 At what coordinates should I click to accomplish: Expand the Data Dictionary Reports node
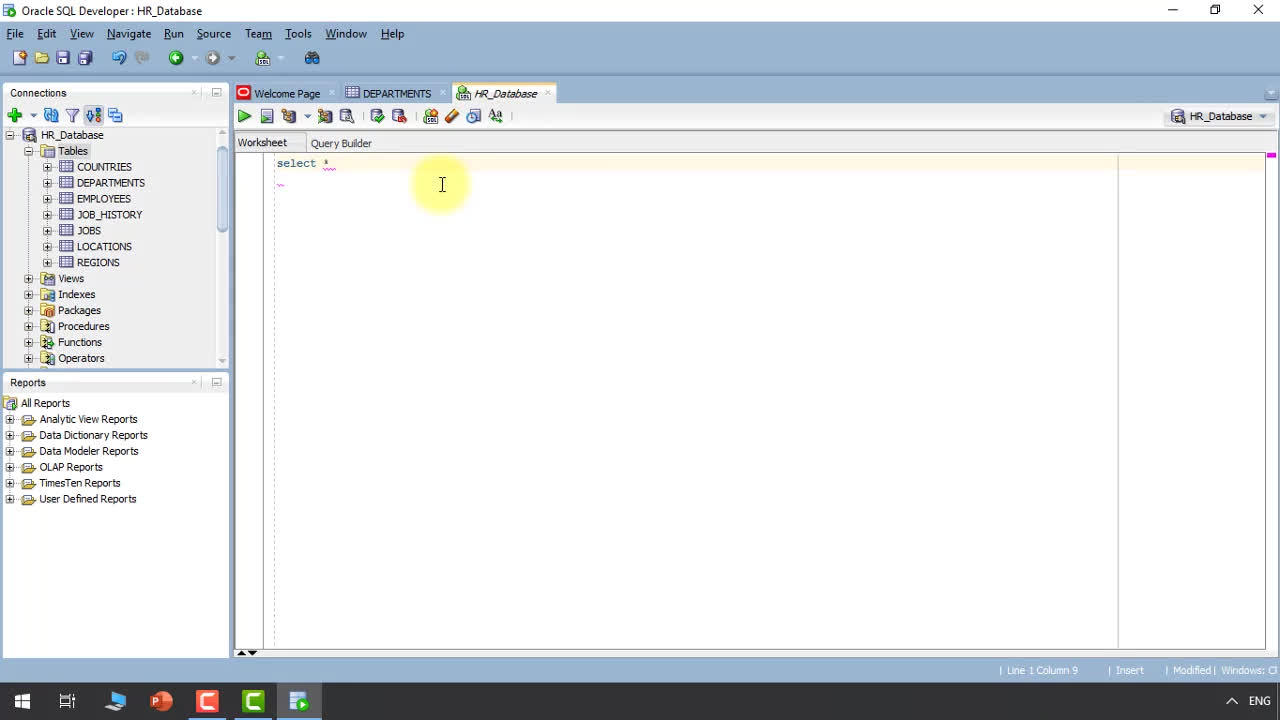[11, 435]
